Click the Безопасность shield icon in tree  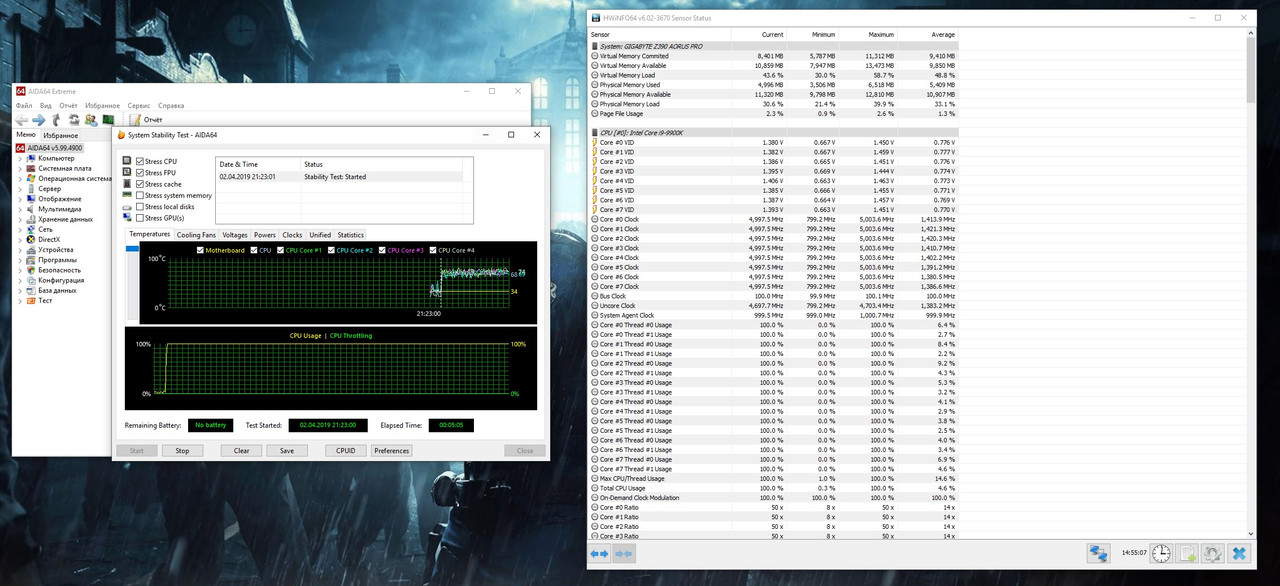[x=31, y=270]
